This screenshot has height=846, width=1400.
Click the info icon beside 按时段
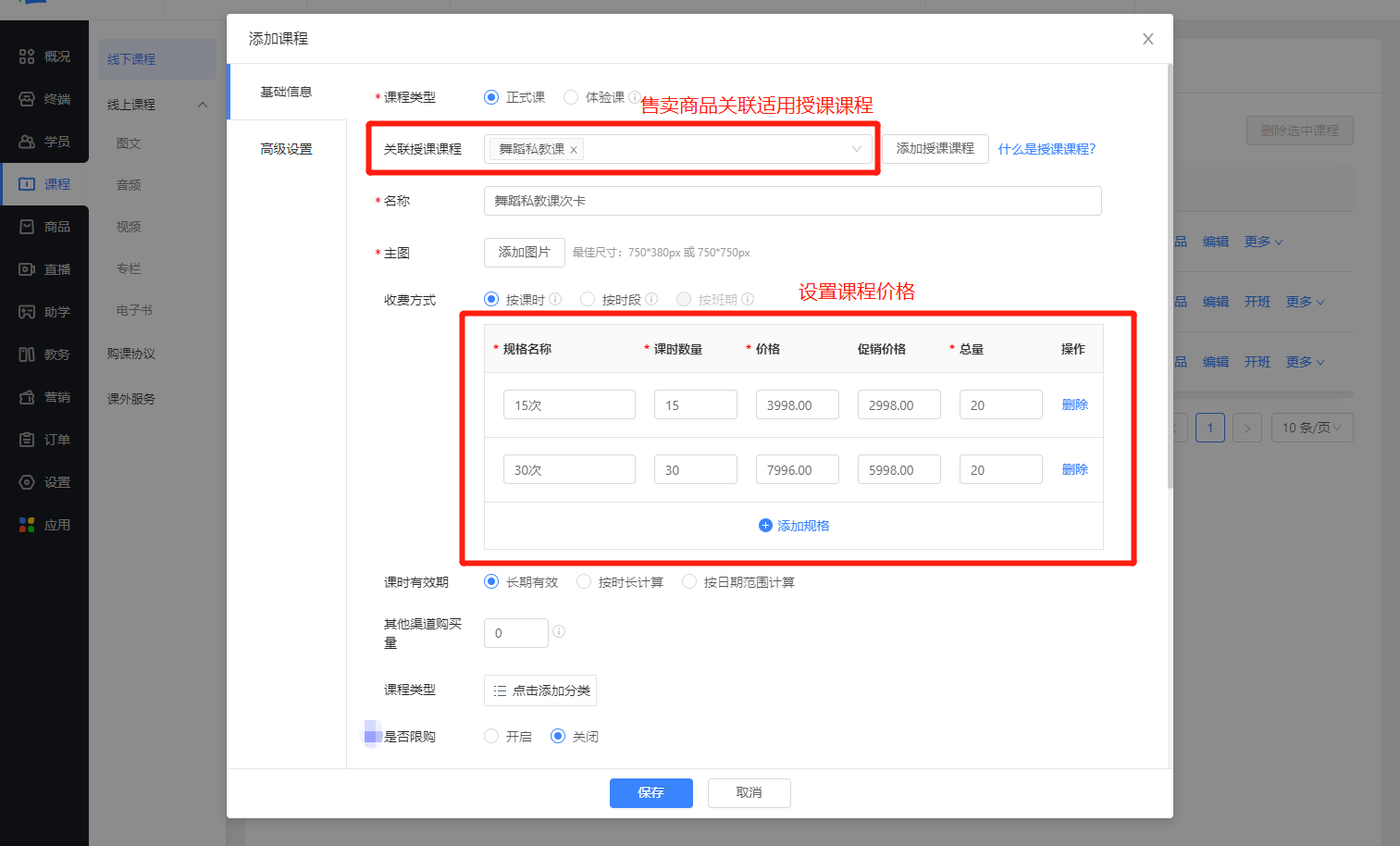(x=651, y=299)
